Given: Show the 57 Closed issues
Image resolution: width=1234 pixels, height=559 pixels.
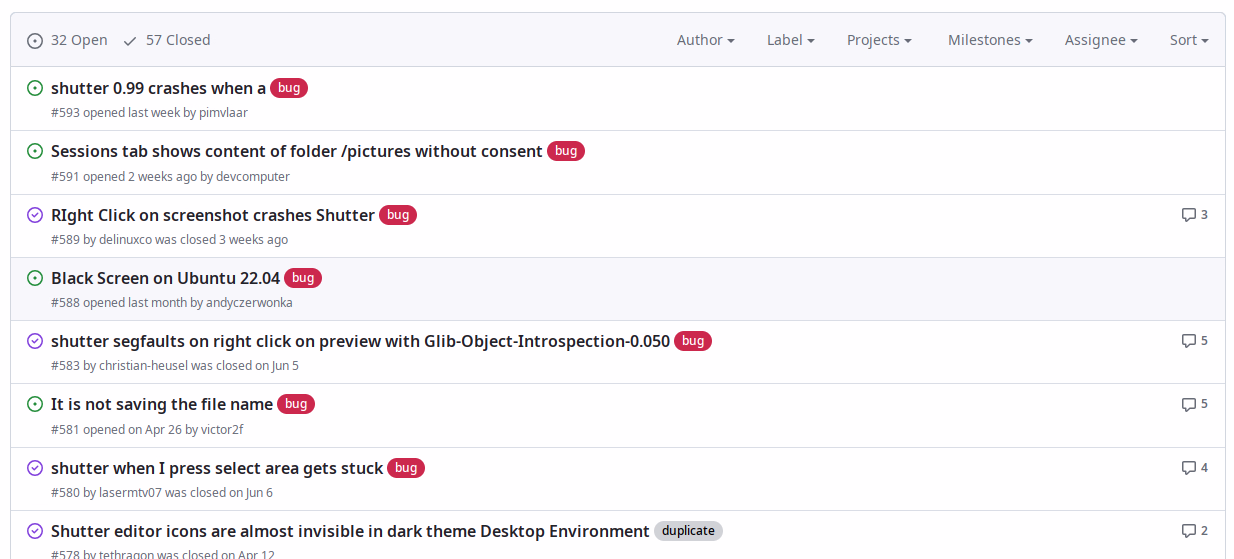Looking at the screenshot, I should tap(167, 40).
